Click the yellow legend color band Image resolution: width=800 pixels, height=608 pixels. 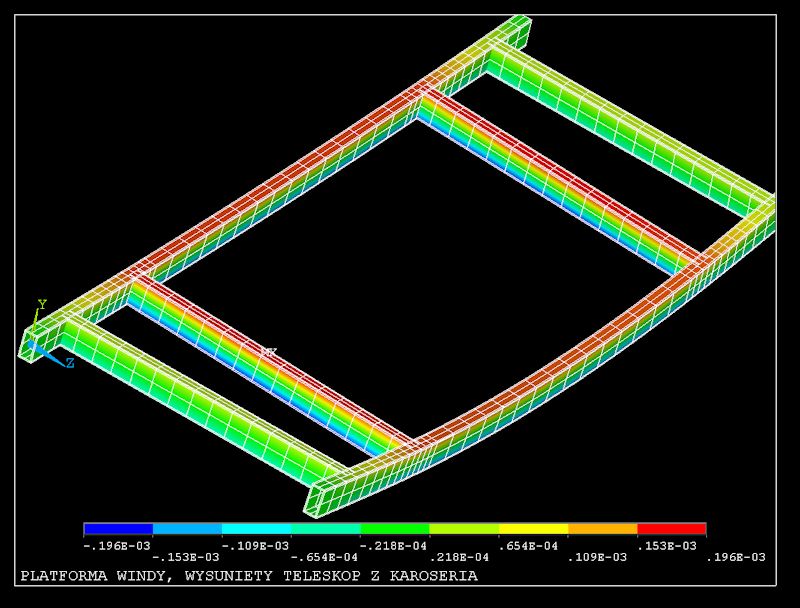coord(534,528)
